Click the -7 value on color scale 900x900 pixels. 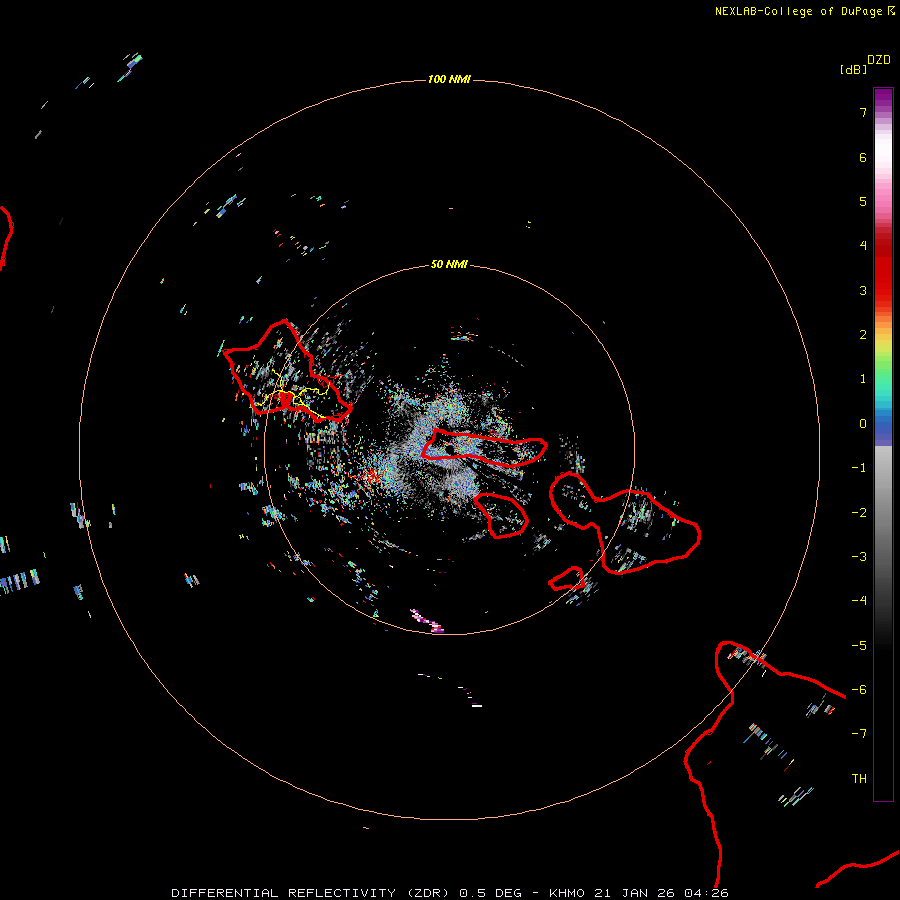pyautogui.click(x=859, y=734)
